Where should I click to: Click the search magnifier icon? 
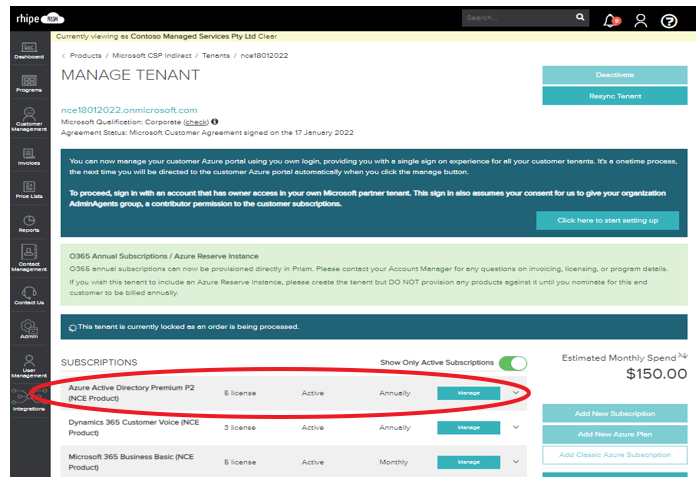580,17
